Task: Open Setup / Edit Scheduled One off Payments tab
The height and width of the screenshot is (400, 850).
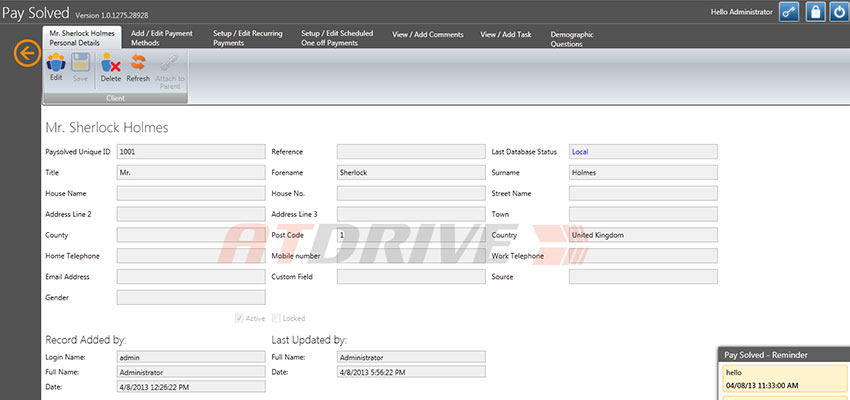Action: pyautogui.click(x=337, y=37)
